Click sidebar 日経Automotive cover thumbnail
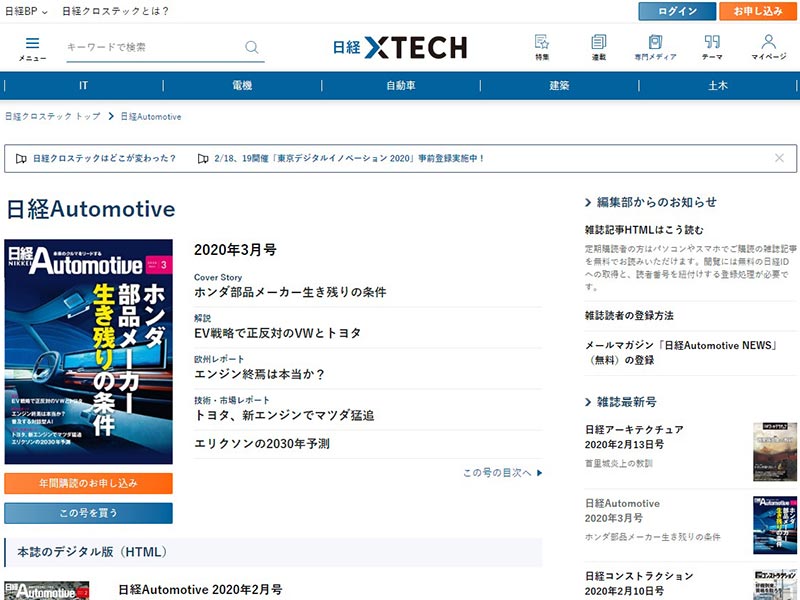This screenshot has height=600, width=800. pos(774,525)
